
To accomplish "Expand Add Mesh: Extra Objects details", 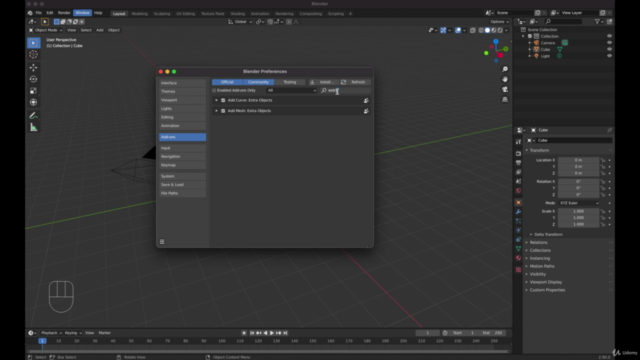I will click(216, 111).
